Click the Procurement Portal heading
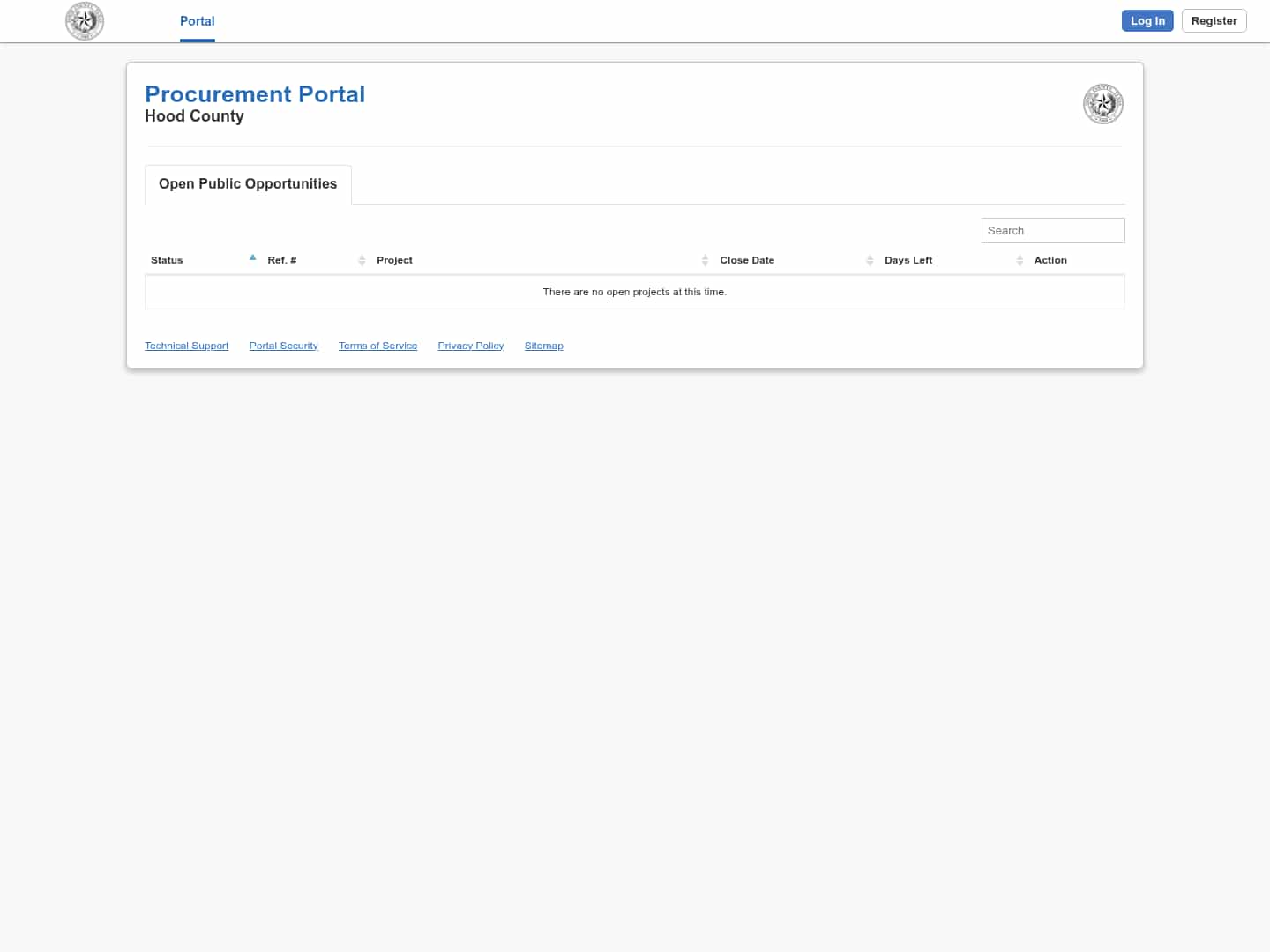 [255, 94]
